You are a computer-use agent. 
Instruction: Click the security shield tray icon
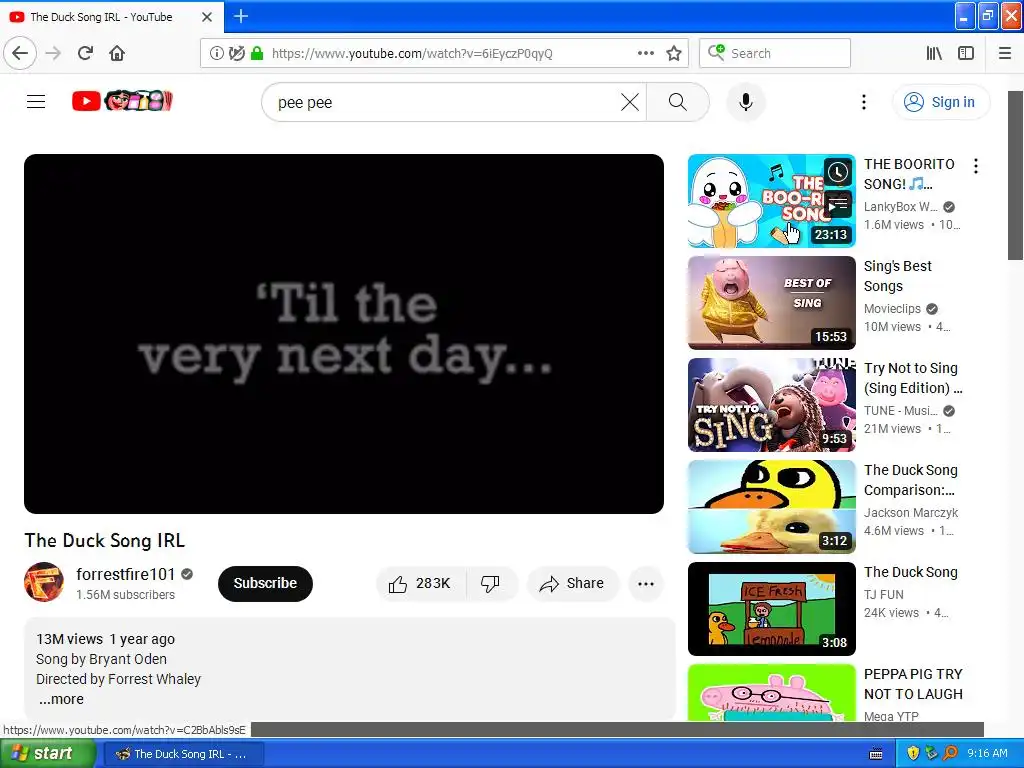913,754
